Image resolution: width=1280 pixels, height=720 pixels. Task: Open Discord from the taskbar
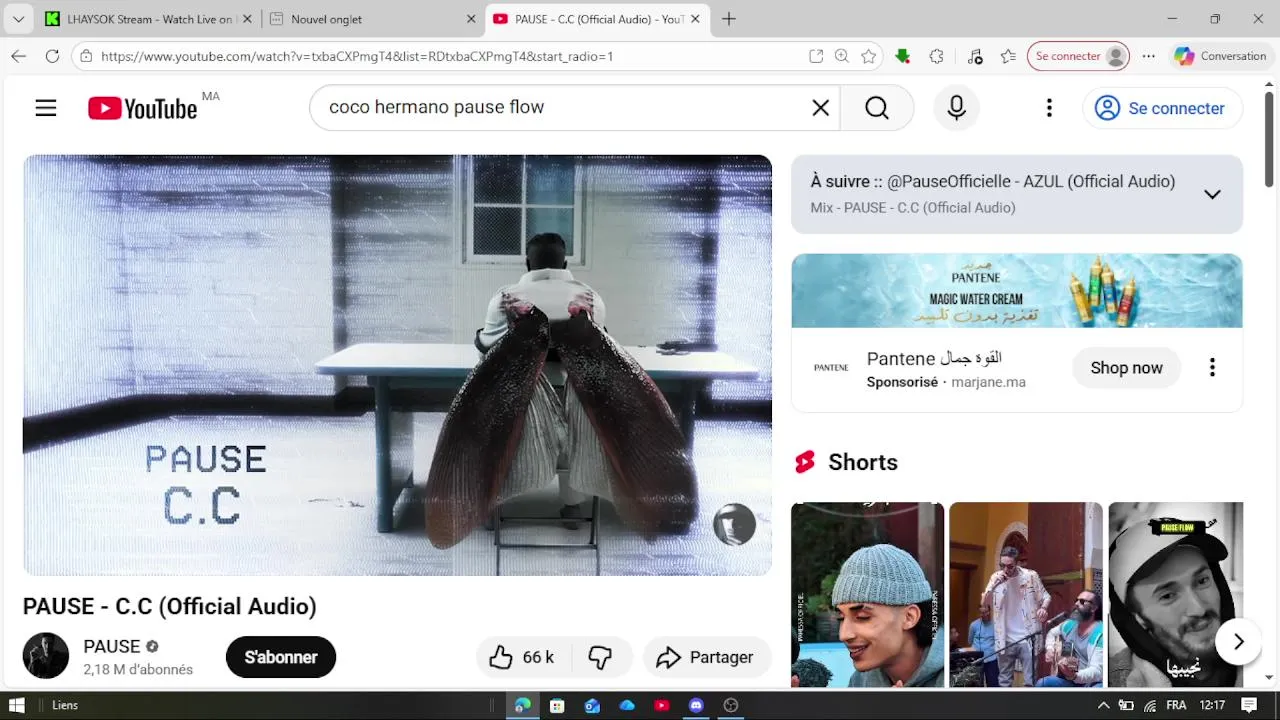(696, 705)
